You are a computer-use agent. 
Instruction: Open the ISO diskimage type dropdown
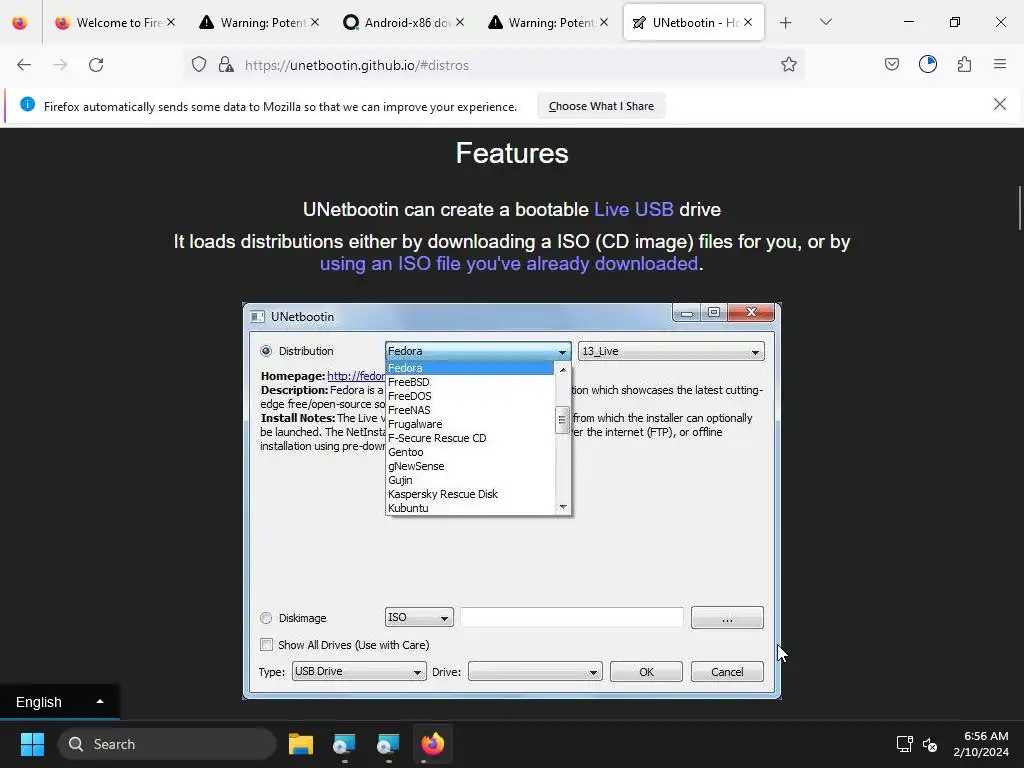[x=419, y=617]
